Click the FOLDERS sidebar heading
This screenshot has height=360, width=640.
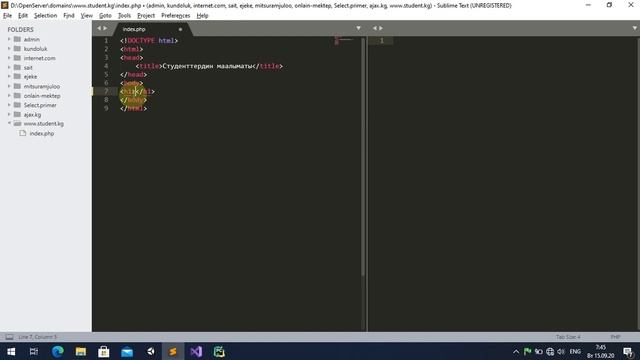click(x=20, y=29)
